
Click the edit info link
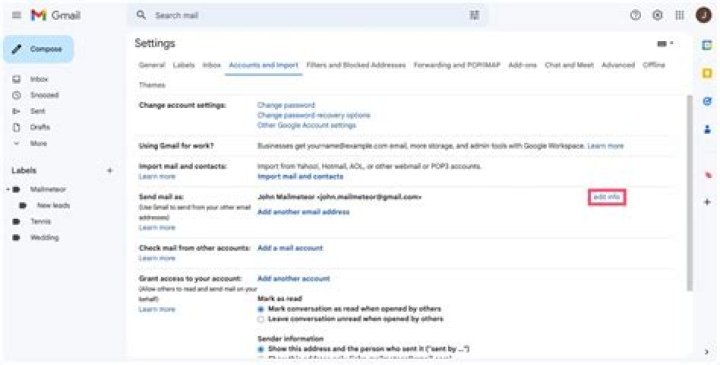(x=607, y=197)
